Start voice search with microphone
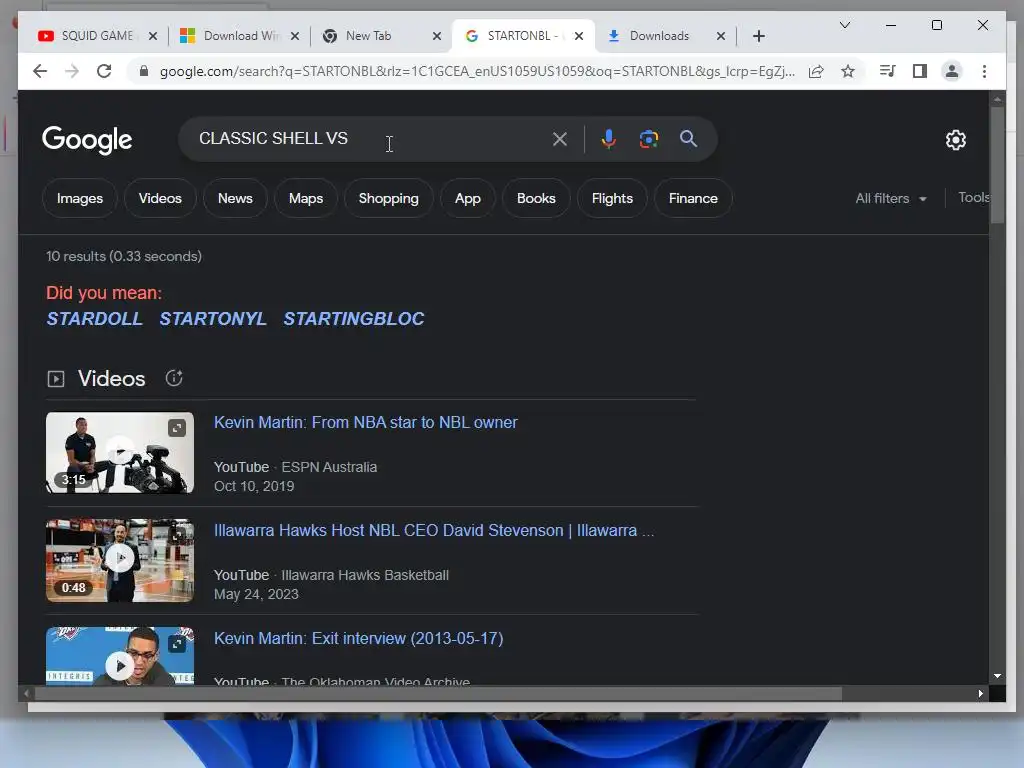1024x768 pixels. coord(608,139)
